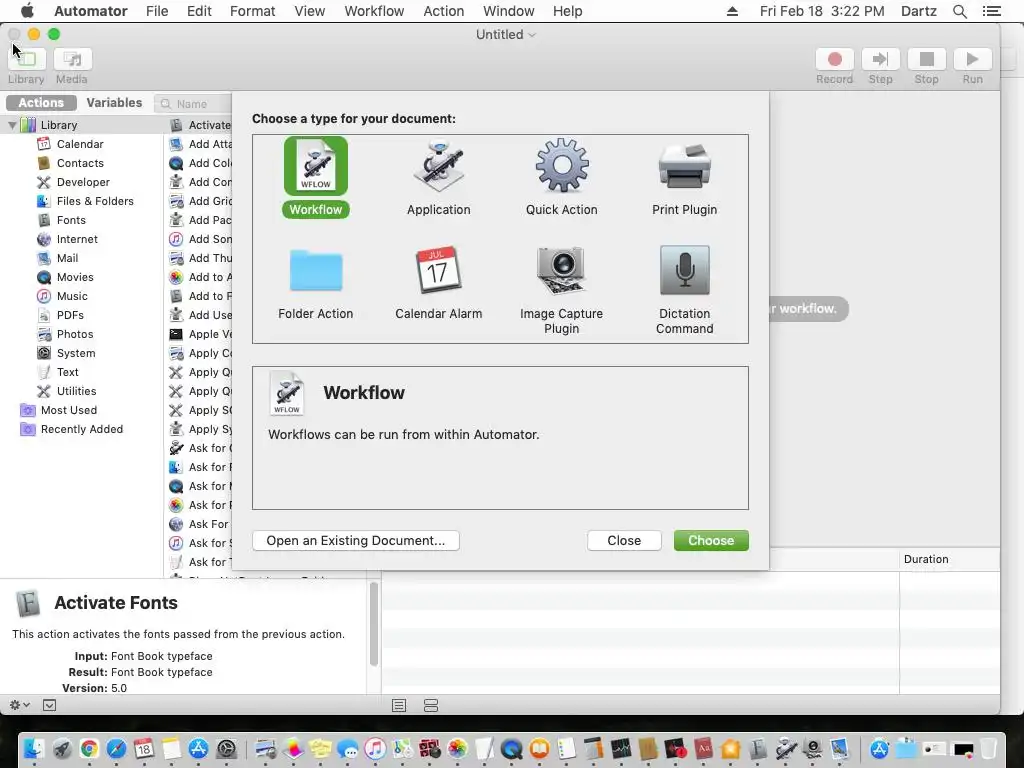Open the View menu

point(310,11)
